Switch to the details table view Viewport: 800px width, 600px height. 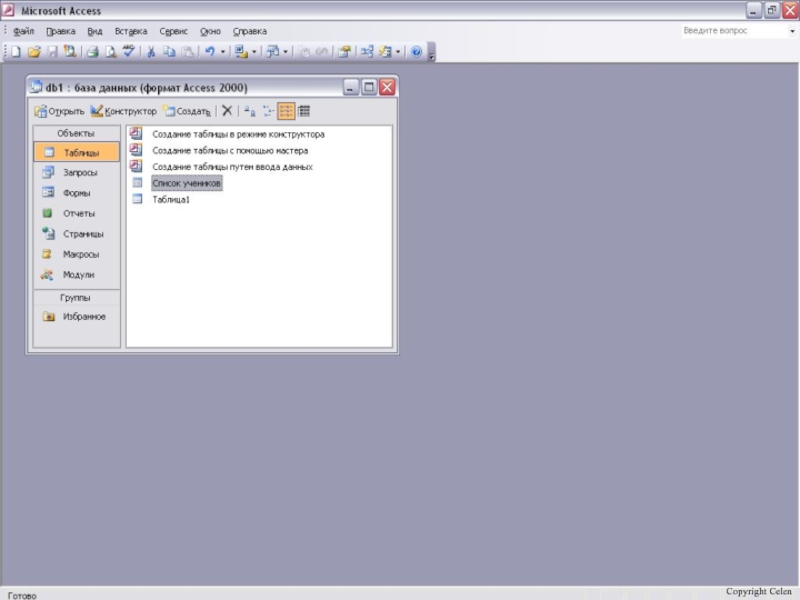(304, 111)
